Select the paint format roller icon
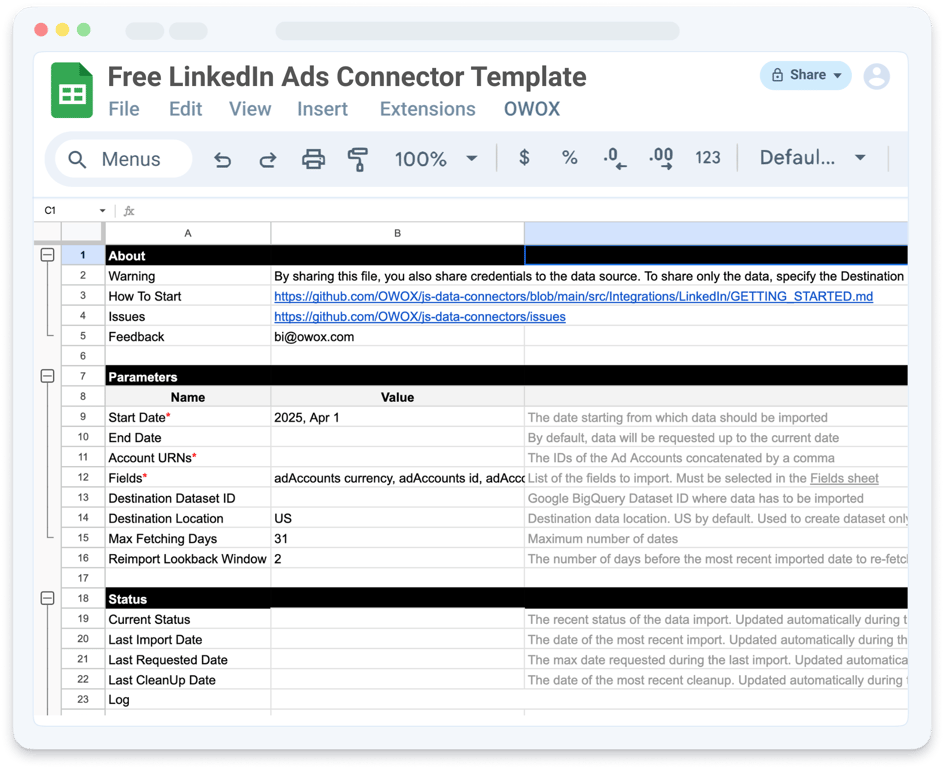The image size is (944, 768). pos(358,159)
